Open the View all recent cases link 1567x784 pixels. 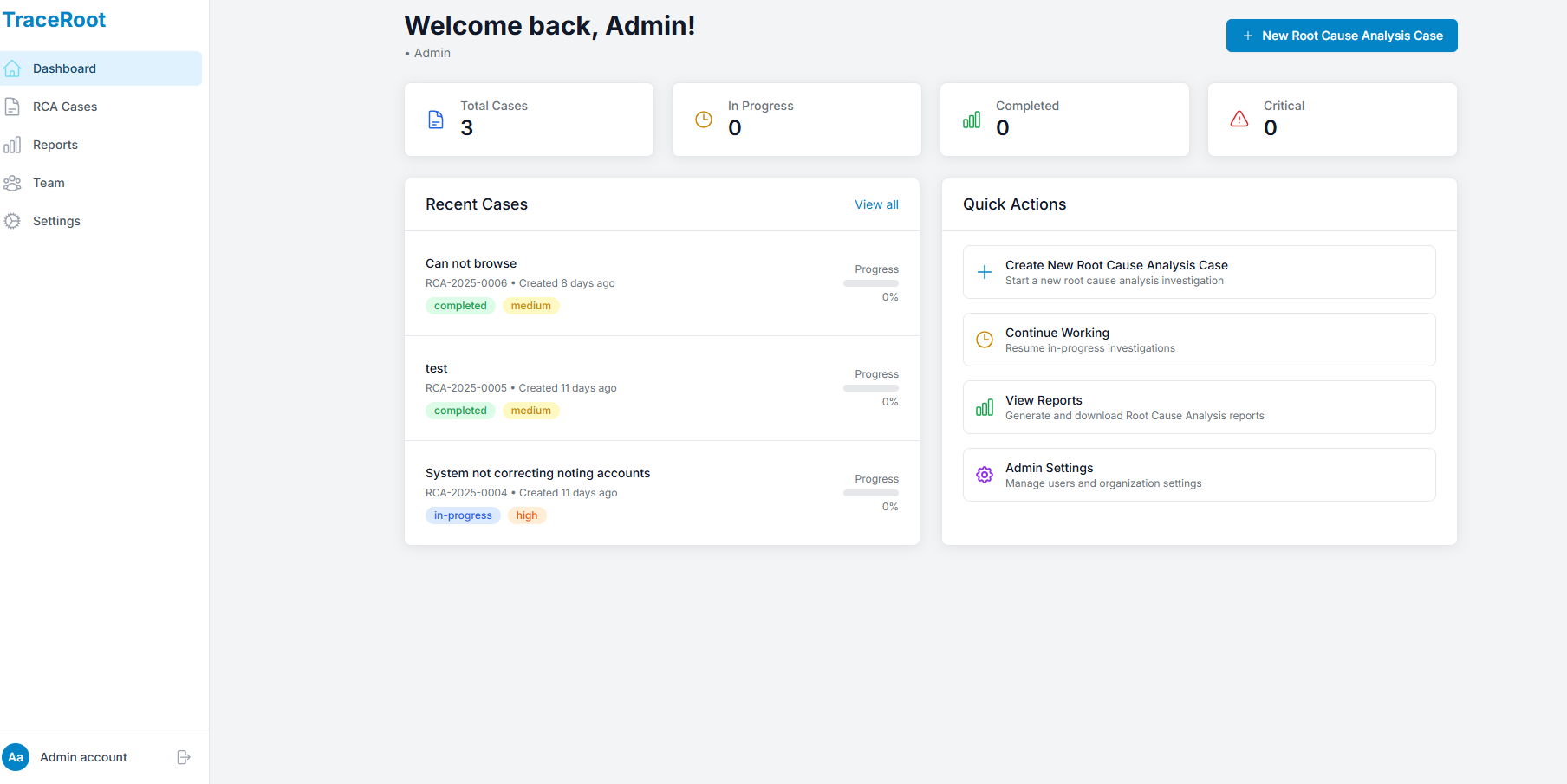[x=876, y=204]
